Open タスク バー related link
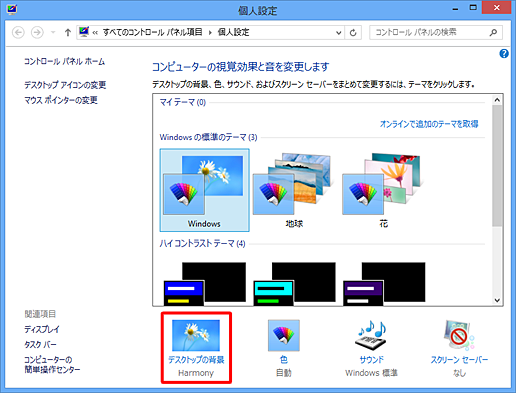The width and height of the screenshot is (516, 393). click(40, 344)
